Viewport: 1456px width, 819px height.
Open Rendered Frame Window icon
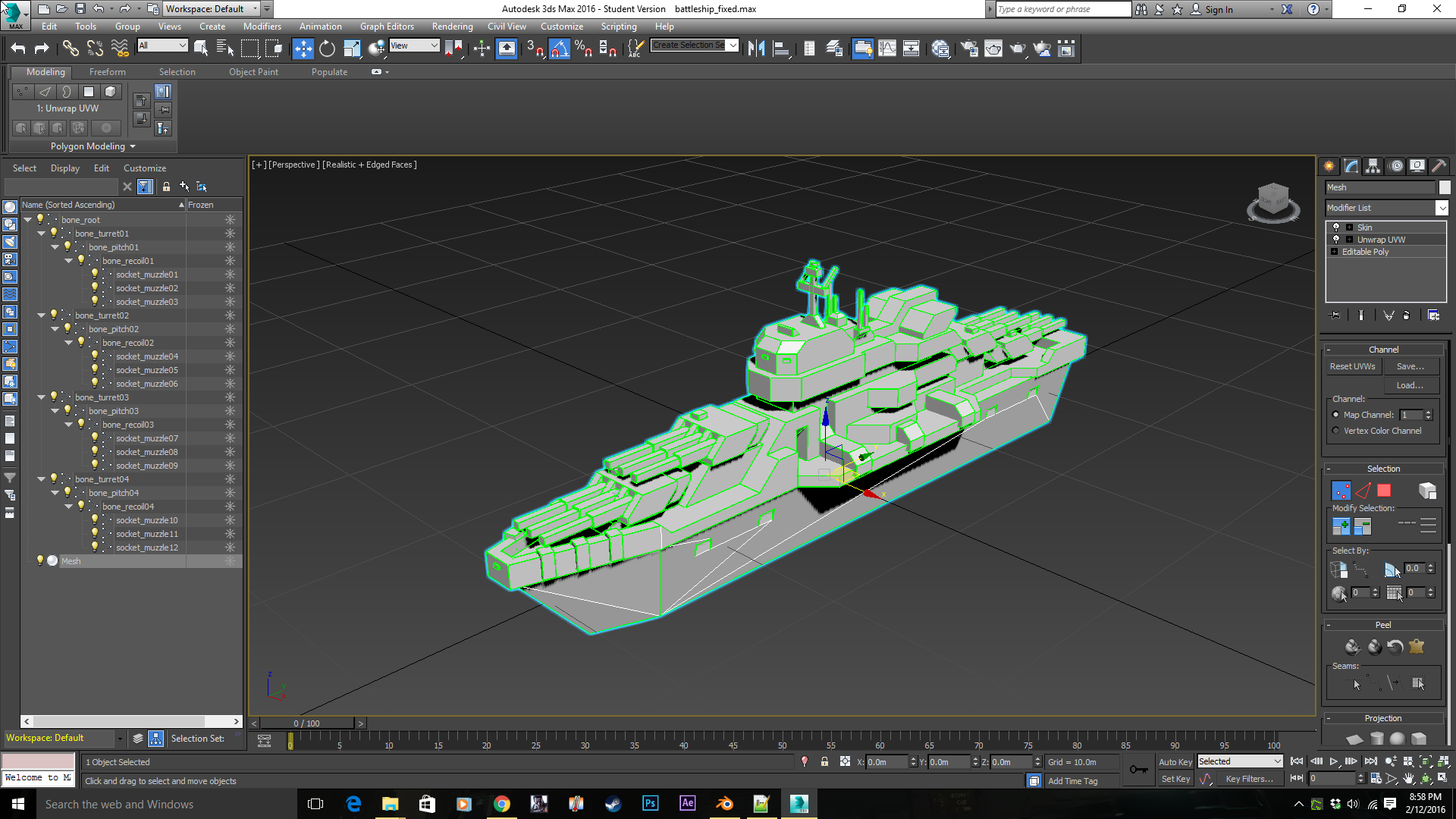993,49
